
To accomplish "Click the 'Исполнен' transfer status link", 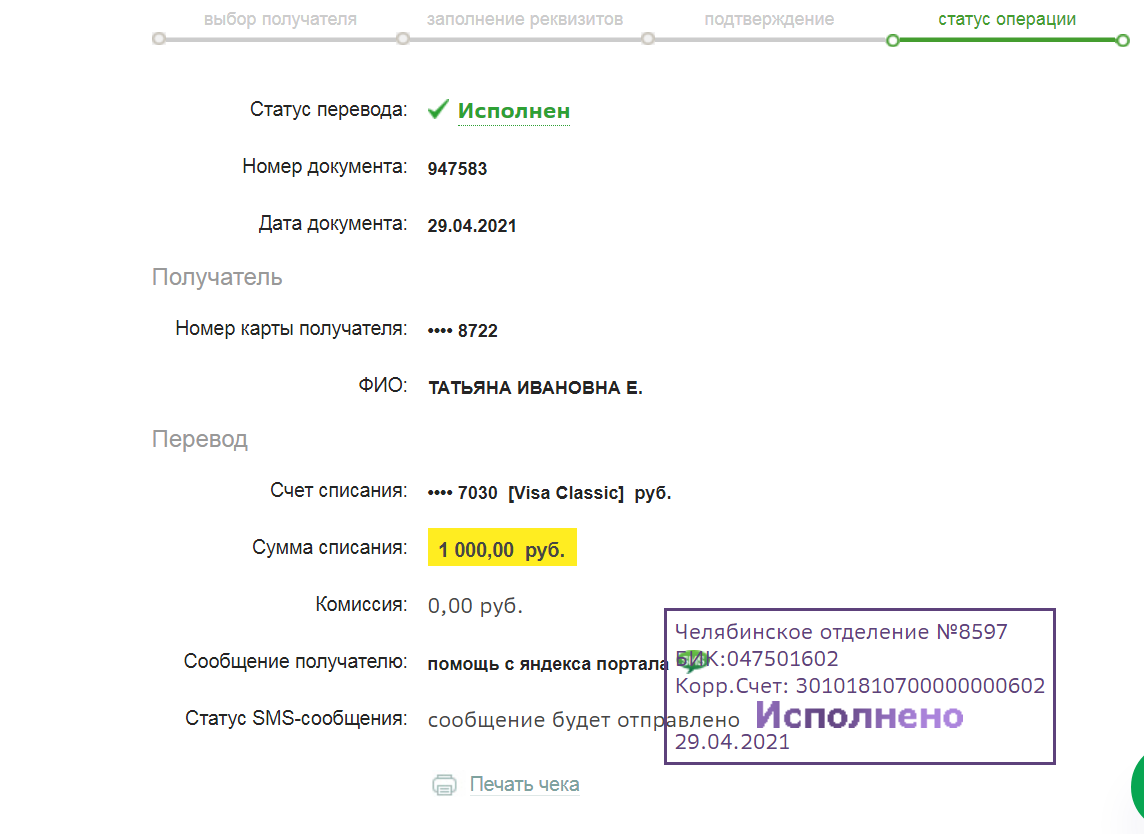I will [514, 111].
